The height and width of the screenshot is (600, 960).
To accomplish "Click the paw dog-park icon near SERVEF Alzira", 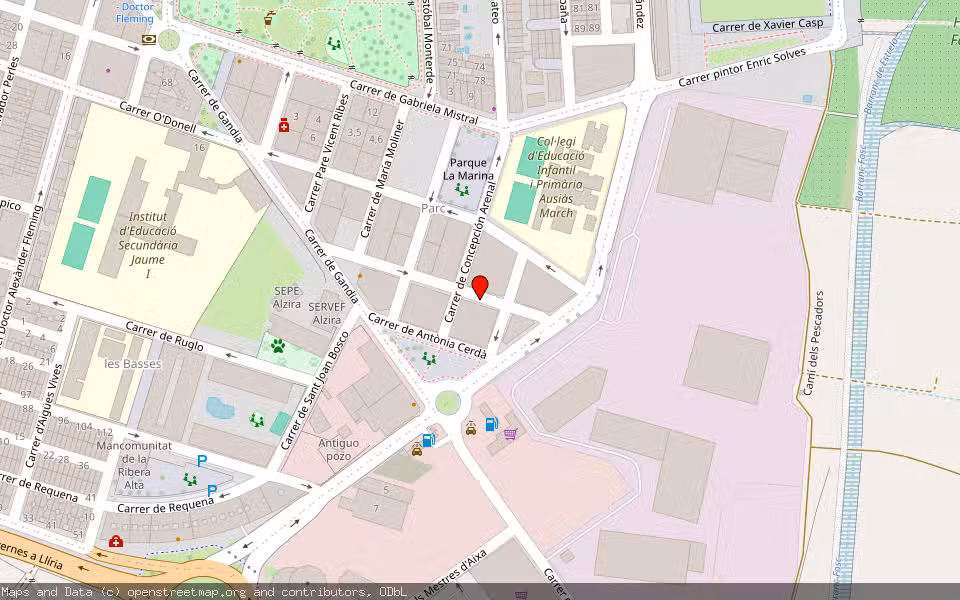I will click(278, 347).
